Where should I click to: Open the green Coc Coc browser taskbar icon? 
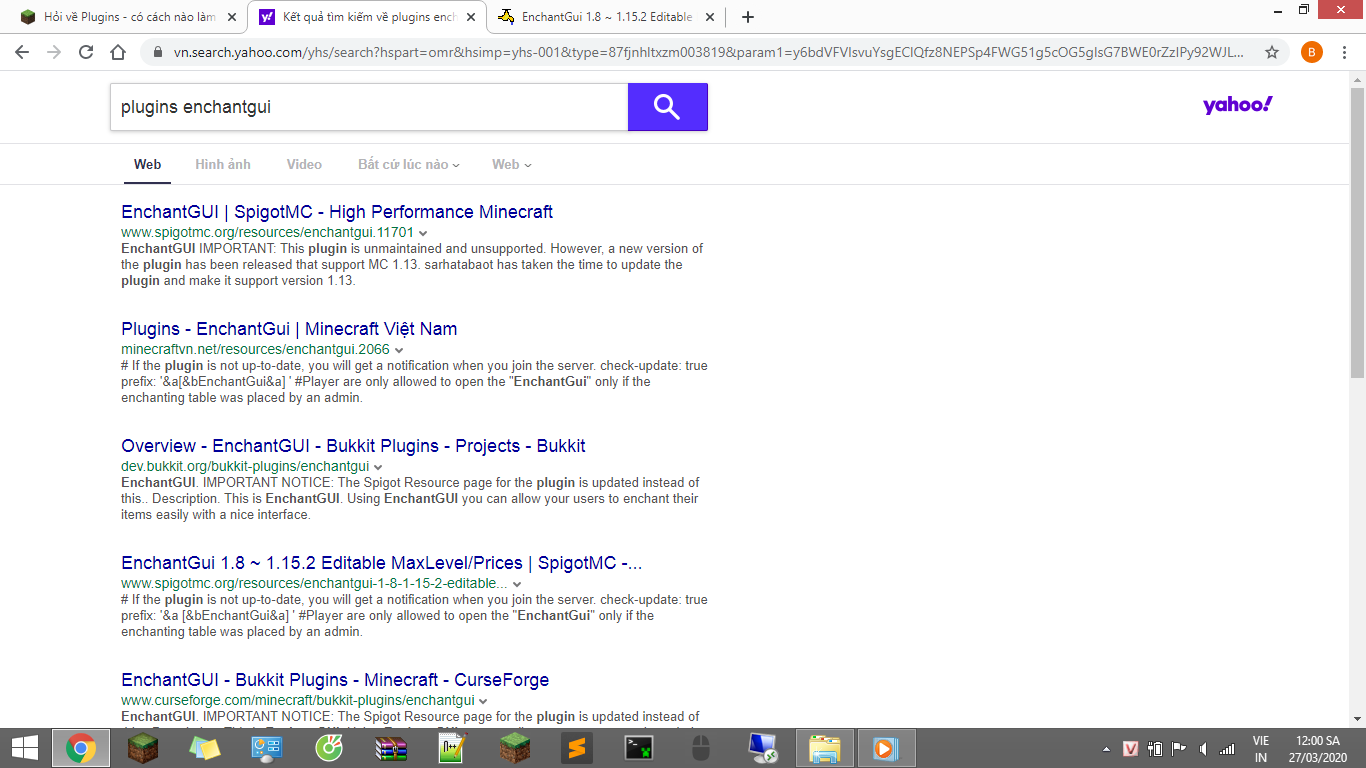pos(329,748)
